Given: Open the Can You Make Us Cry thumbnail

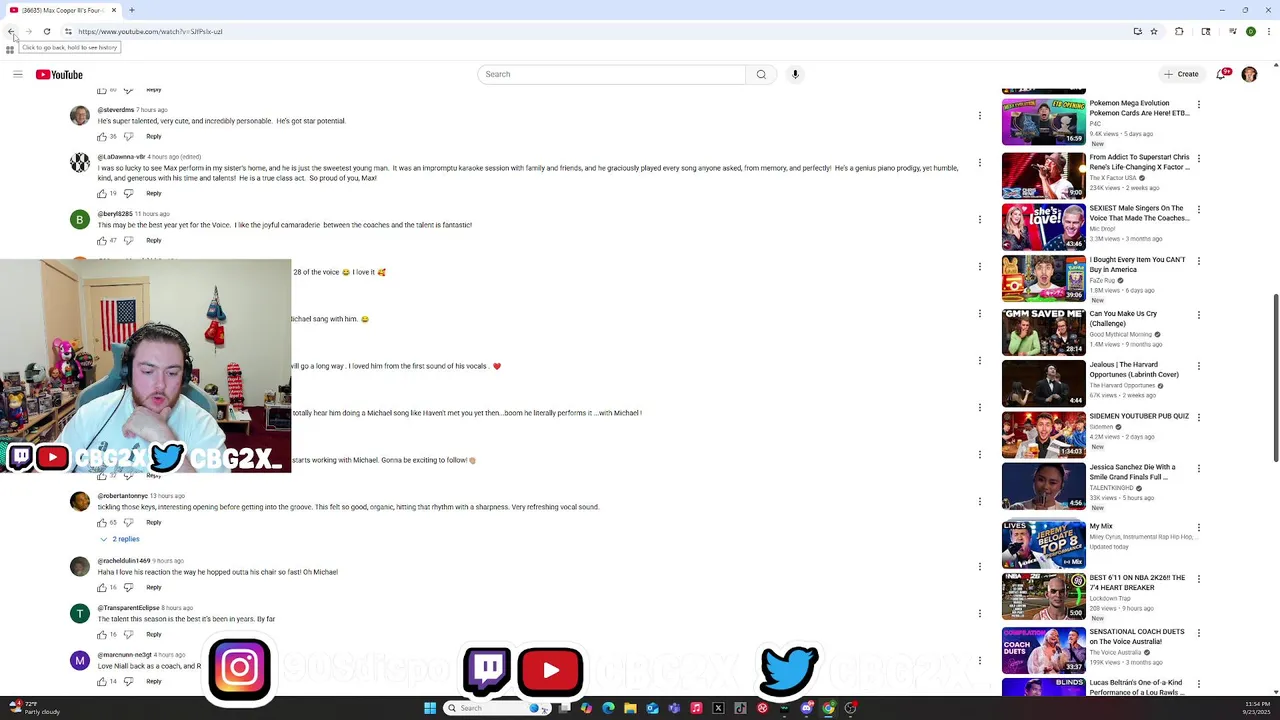Looking at the screenshot, I should [x=1044, y=331].
